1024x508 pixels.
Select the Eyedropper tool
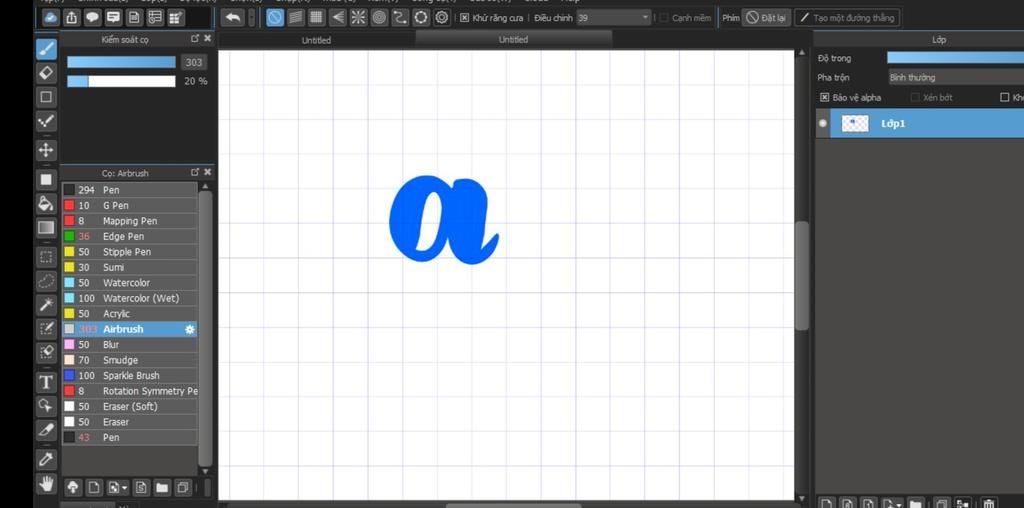coord(46,459)
